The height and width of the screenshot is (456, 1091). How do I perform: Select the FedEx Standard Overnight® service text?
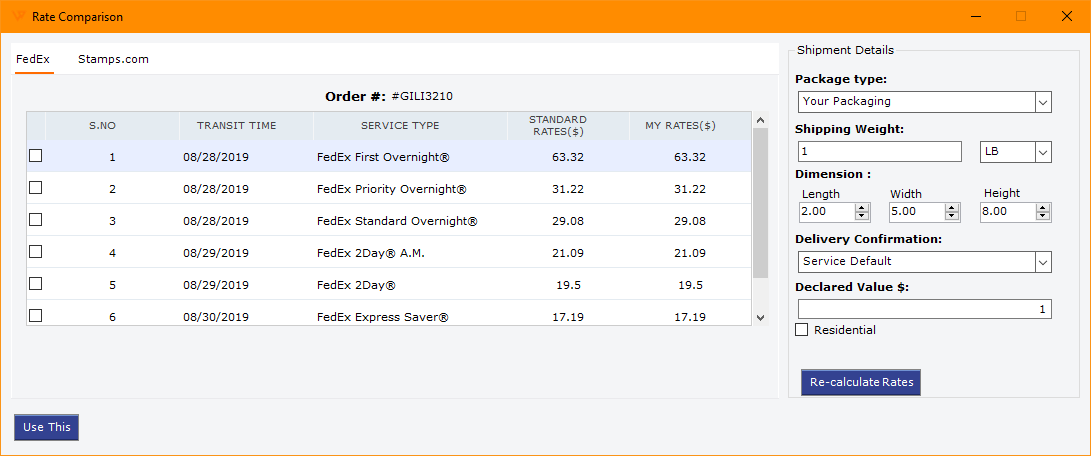click(x=397, y=221)
